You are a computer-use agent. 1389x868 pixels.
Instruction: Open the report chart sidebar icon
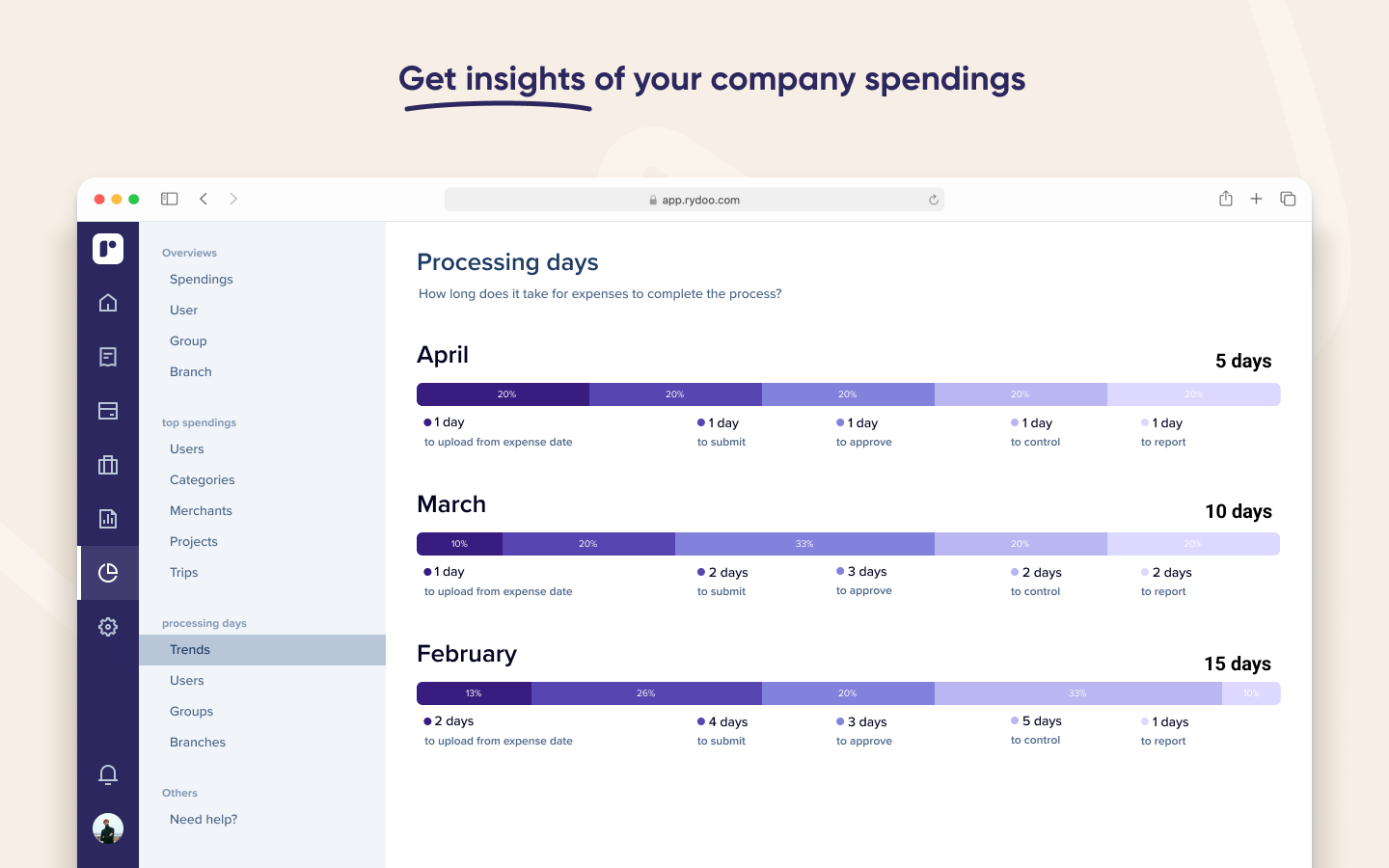click(x=108, y=519)
